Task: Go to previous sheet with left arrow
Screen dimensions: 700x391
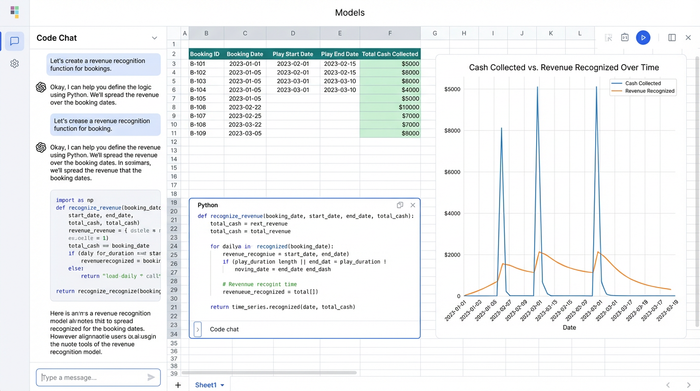Action: coord(668,385)
